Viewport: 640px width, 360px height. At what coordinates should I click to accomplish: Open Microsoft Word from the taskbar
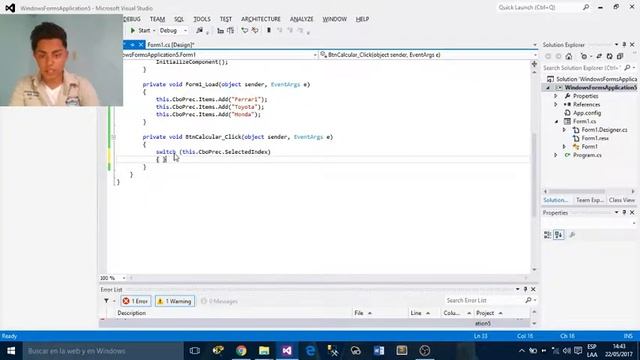[379, 351]
